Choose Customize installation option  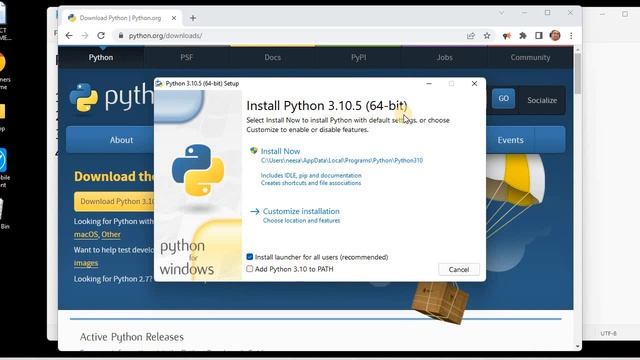301,211
